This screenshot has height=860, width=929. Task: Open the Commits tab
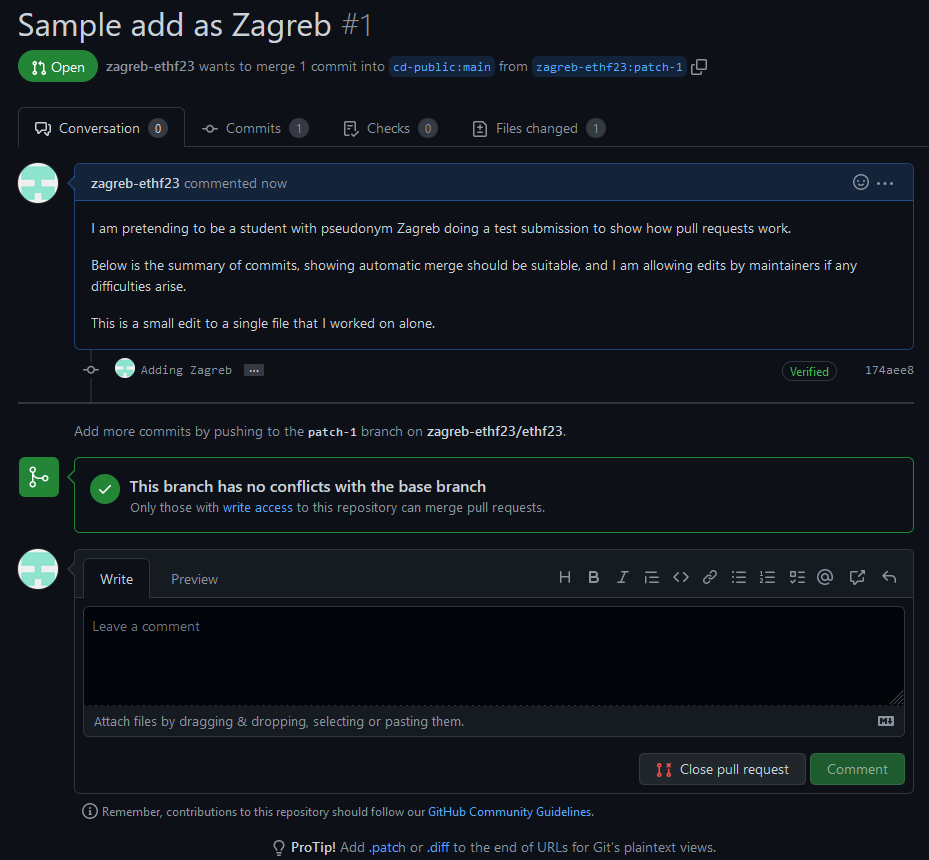[254, 128]
